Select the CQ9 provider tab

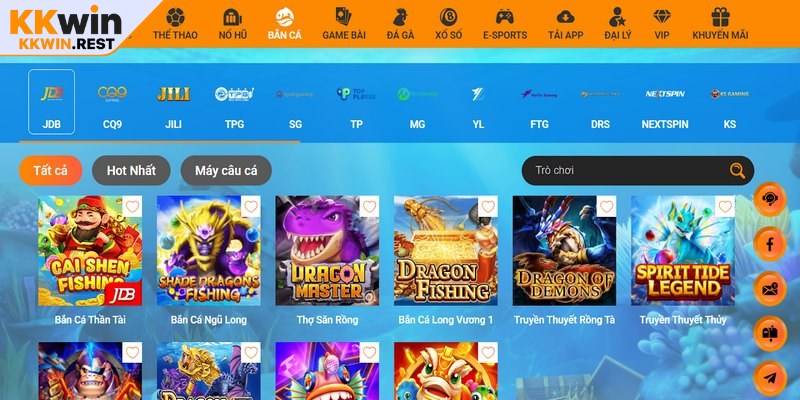(112, 103)
